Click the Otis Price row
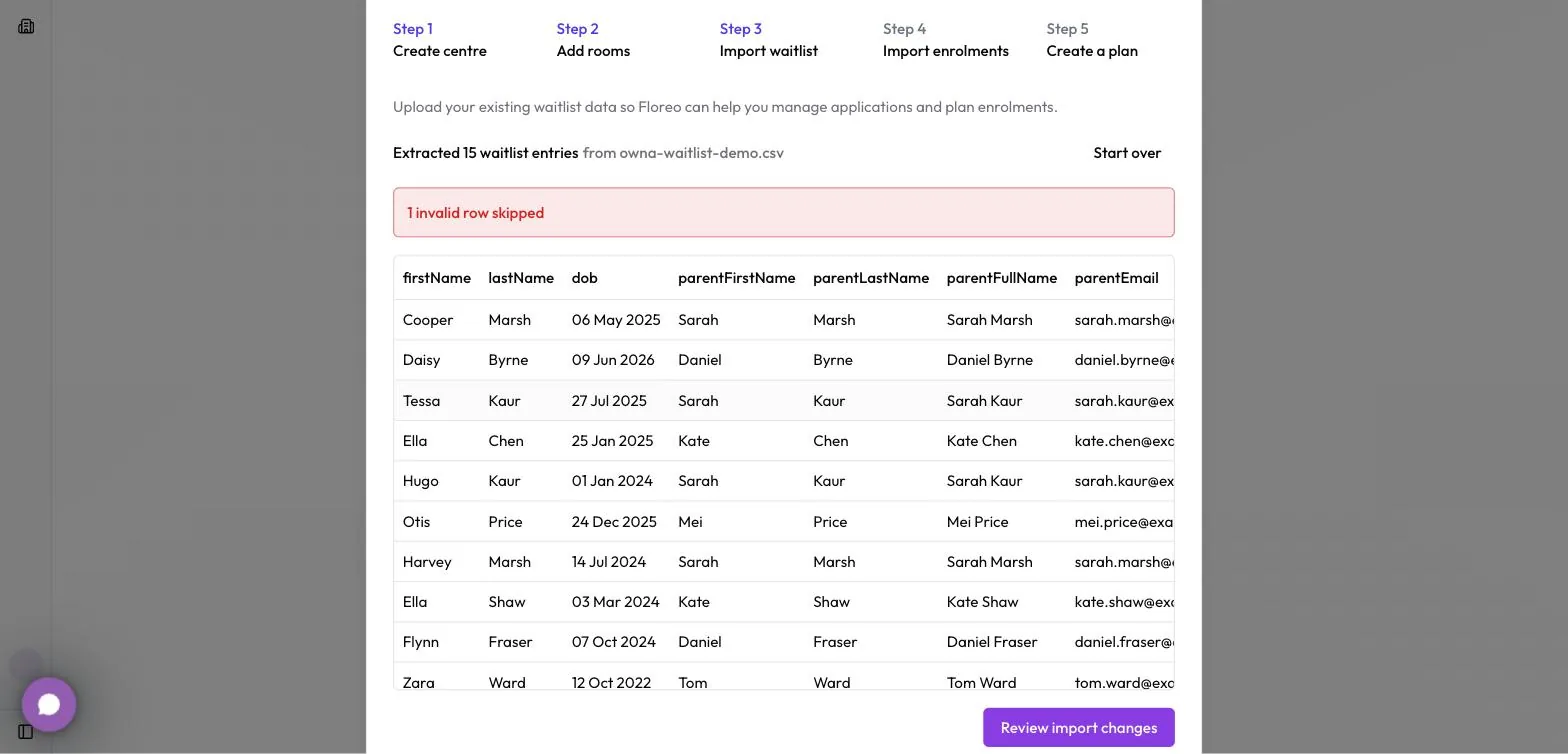 784,521
